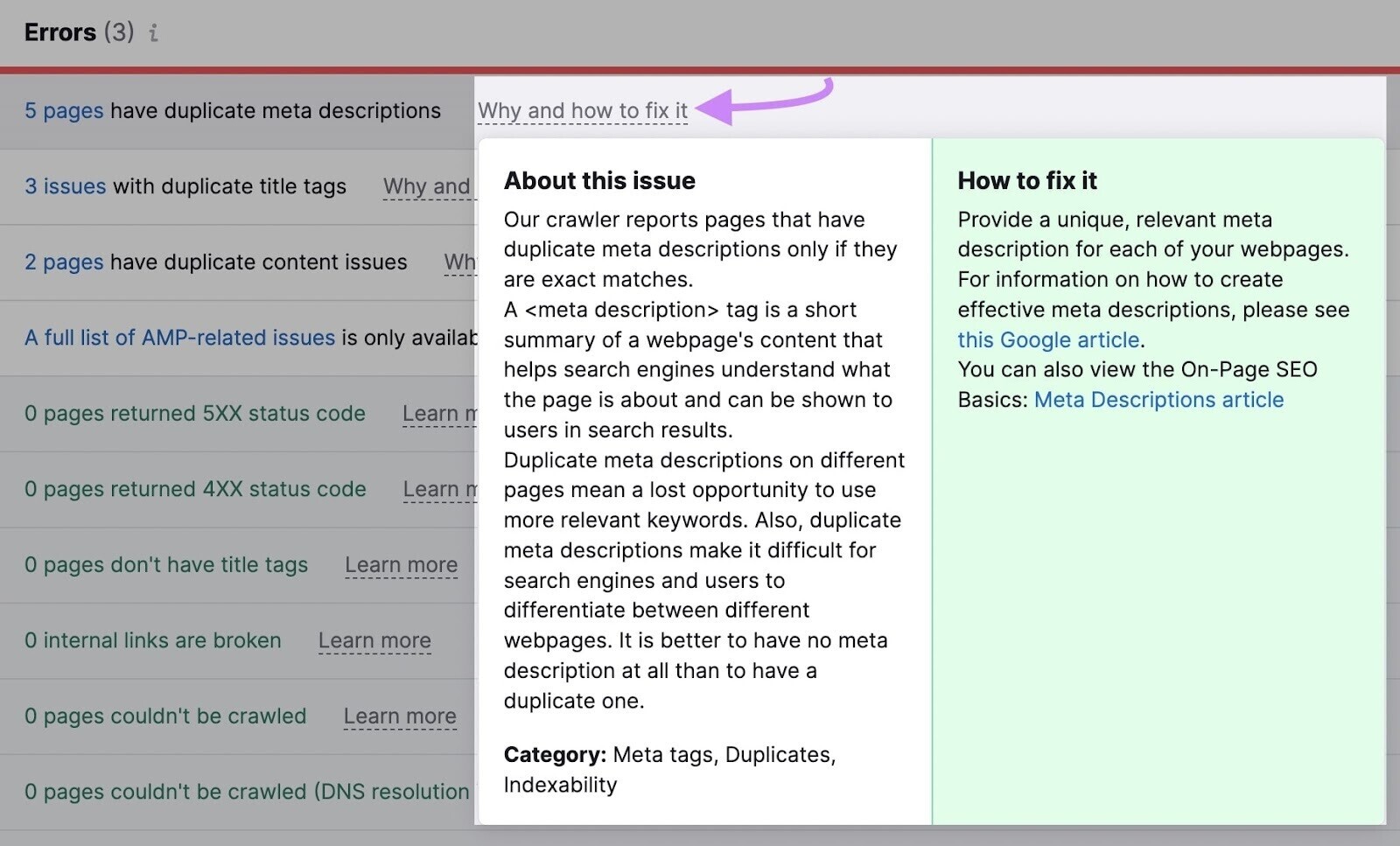The width and height of the screenshot is (1400, 846).
Task: Open 'A full list of AMP-related issues' link
Action: click(179, 338)
